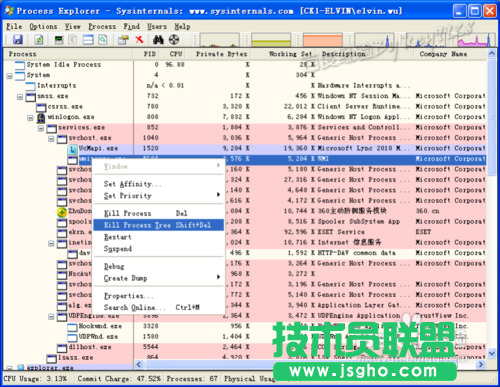Click the horizontal scrollbar left arrow

click(139, 365)
